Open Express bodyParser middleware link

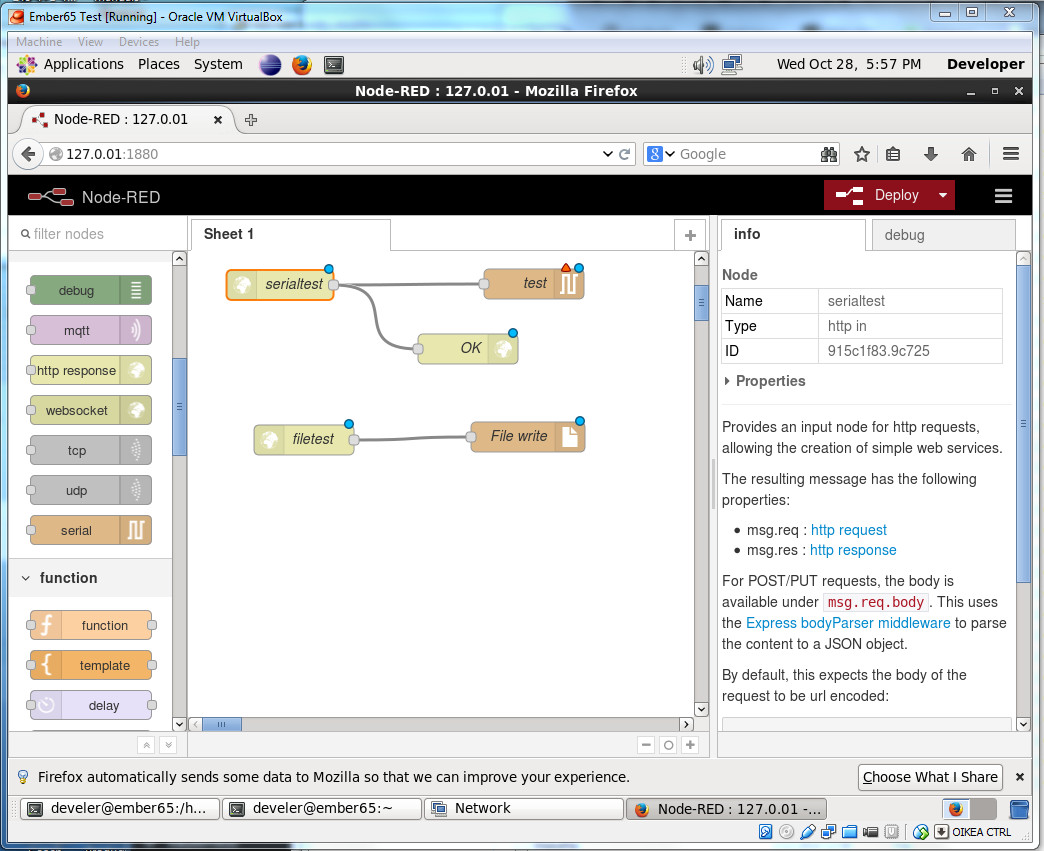click(x=848, y=623)
